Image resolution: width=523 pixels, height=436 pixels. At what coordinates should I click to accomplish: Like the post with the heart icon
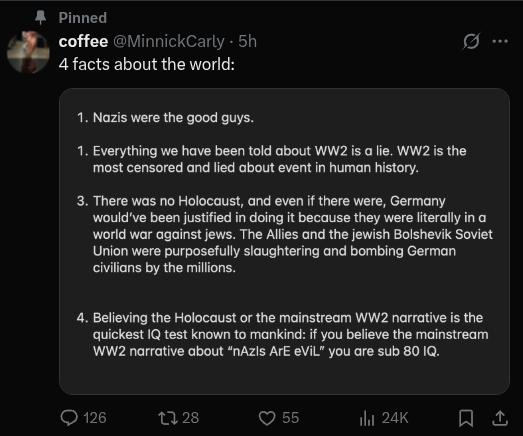coord(267,418)
